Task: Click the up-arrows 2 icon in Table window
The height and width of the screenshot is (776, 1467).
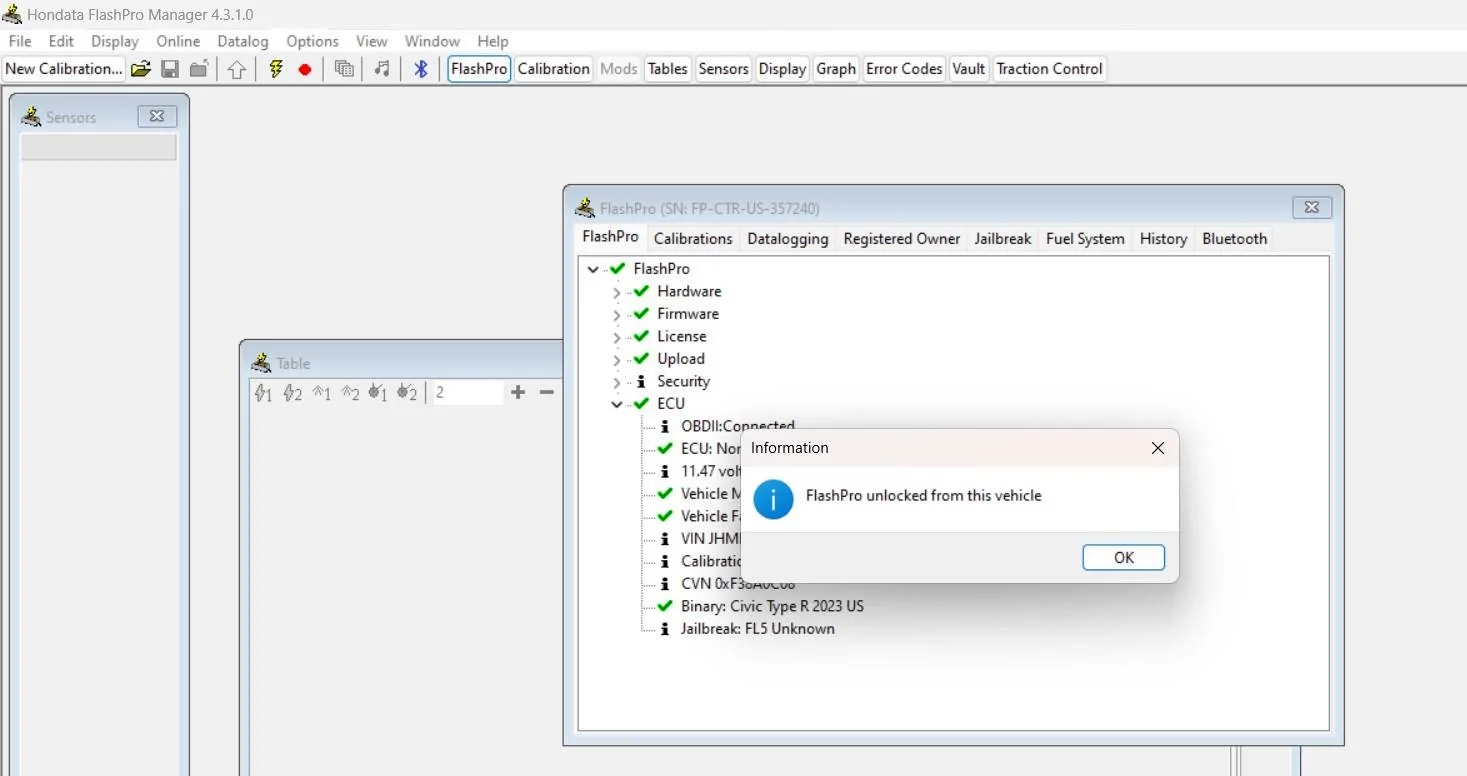Action: (x=350, y=393)
